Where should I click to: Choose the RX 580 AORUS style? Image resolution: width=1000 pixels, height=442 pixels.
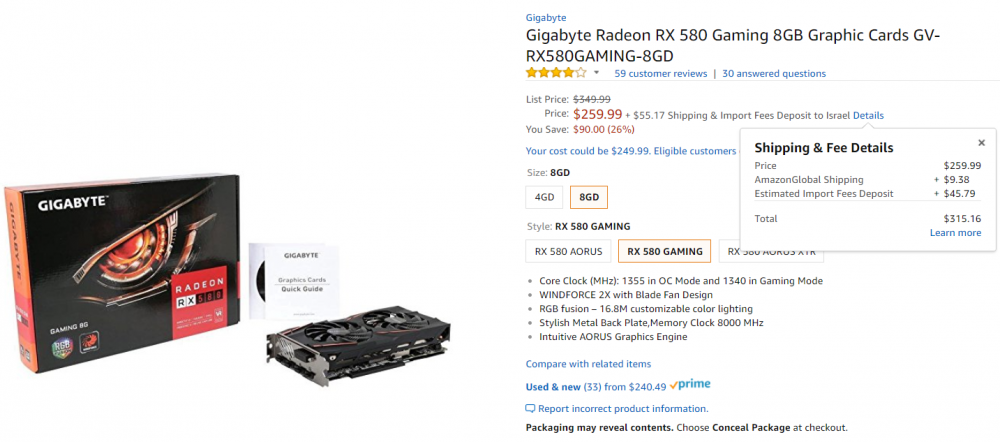(x=568, y=251)
